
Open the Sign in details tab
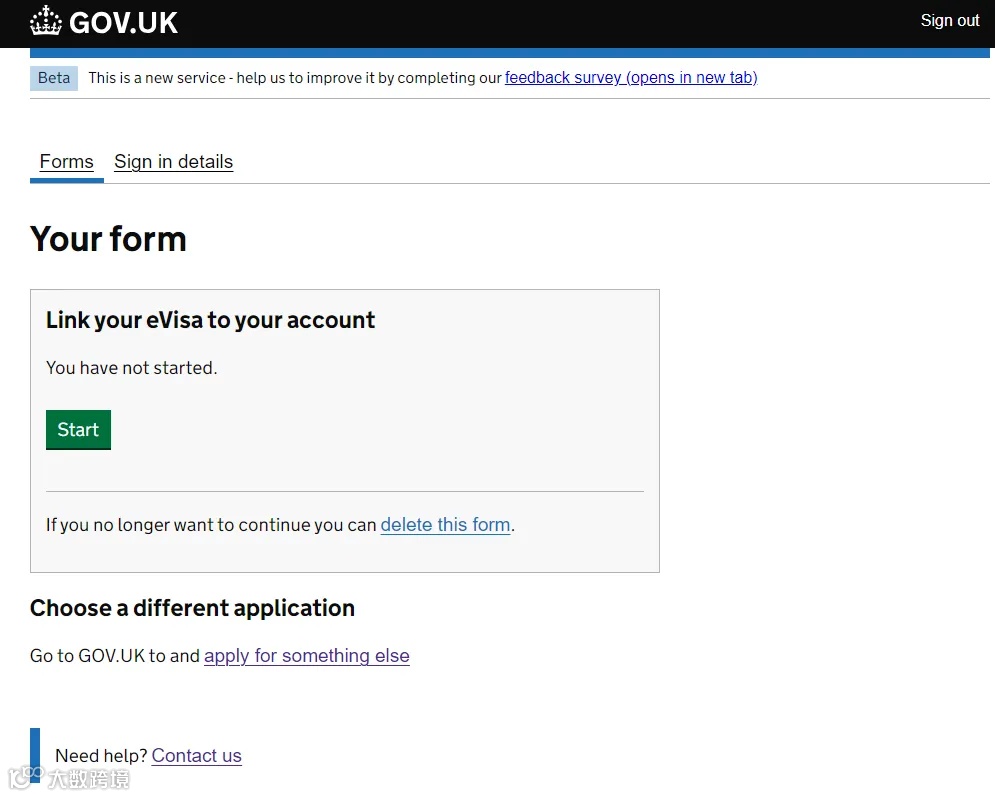click(173, 162)
